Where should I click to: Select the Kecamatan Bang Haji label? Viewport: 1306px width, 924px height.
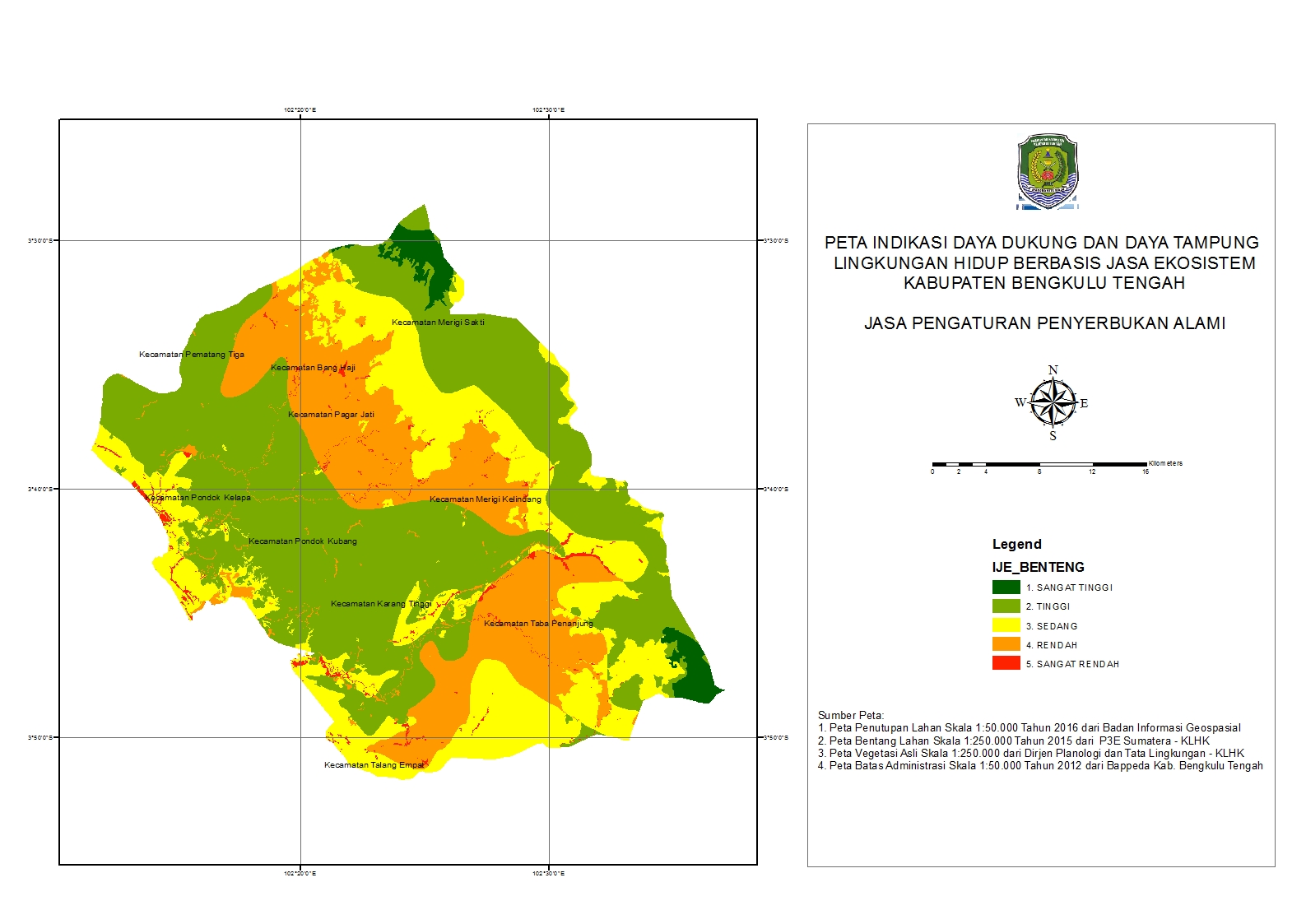pos(313,368)
